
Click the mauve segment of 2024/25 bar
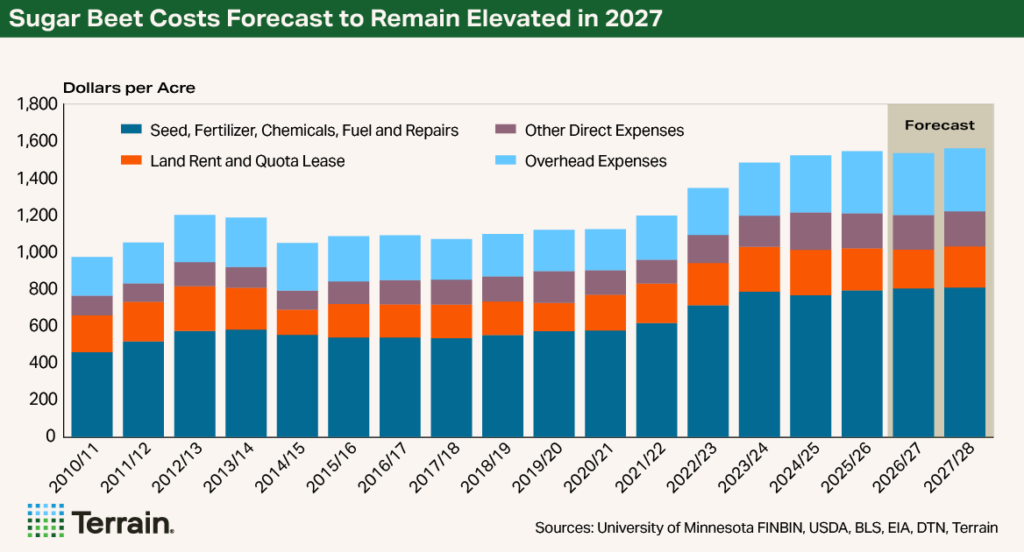coord(810,231)
